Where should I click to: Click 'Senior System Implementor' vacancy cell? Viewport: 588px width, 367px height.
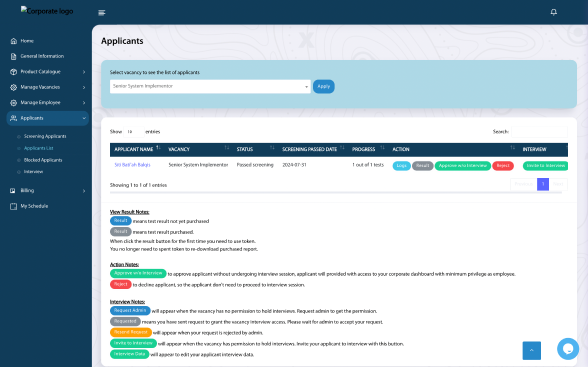click(x=198, y=165)
